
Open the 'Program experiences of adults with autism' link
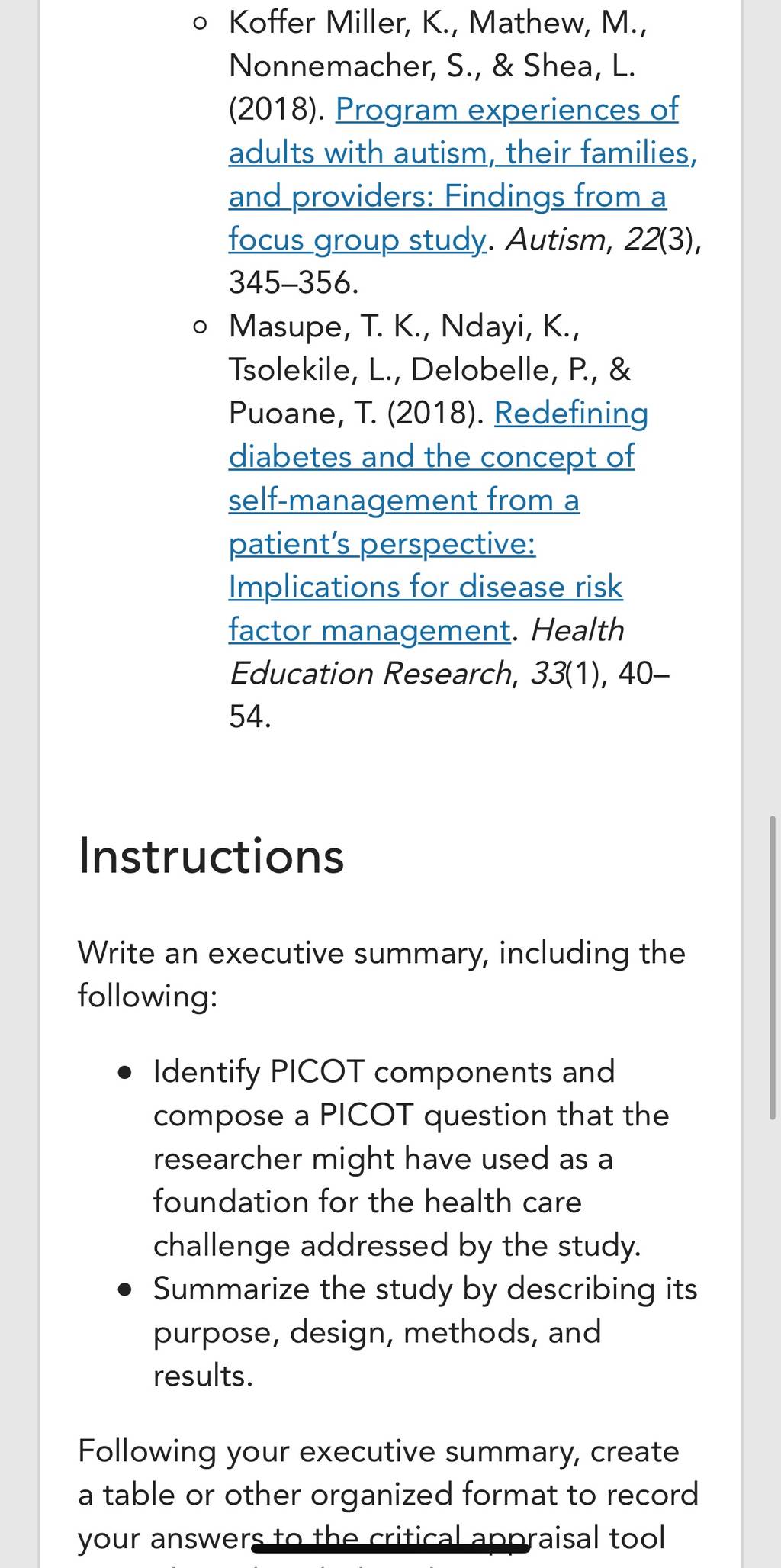click(x=462, y=174)
